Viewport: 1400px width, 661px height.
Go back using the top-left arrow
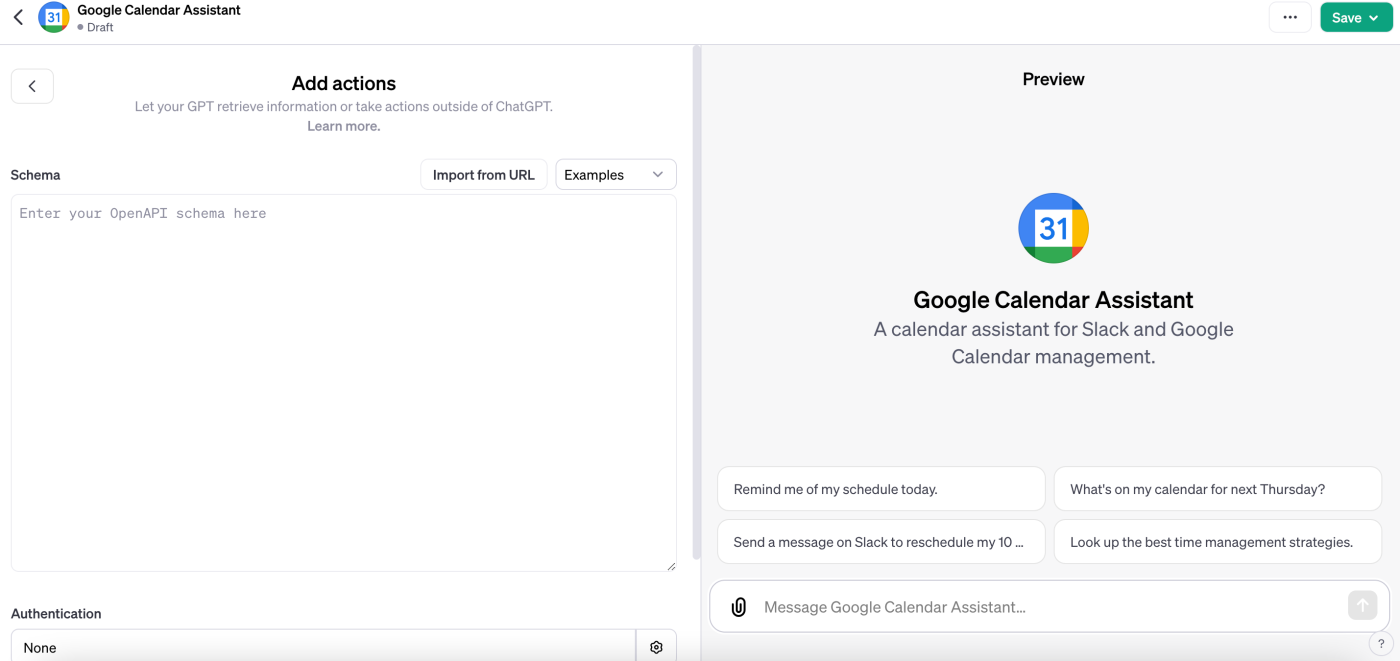point(18,17)
